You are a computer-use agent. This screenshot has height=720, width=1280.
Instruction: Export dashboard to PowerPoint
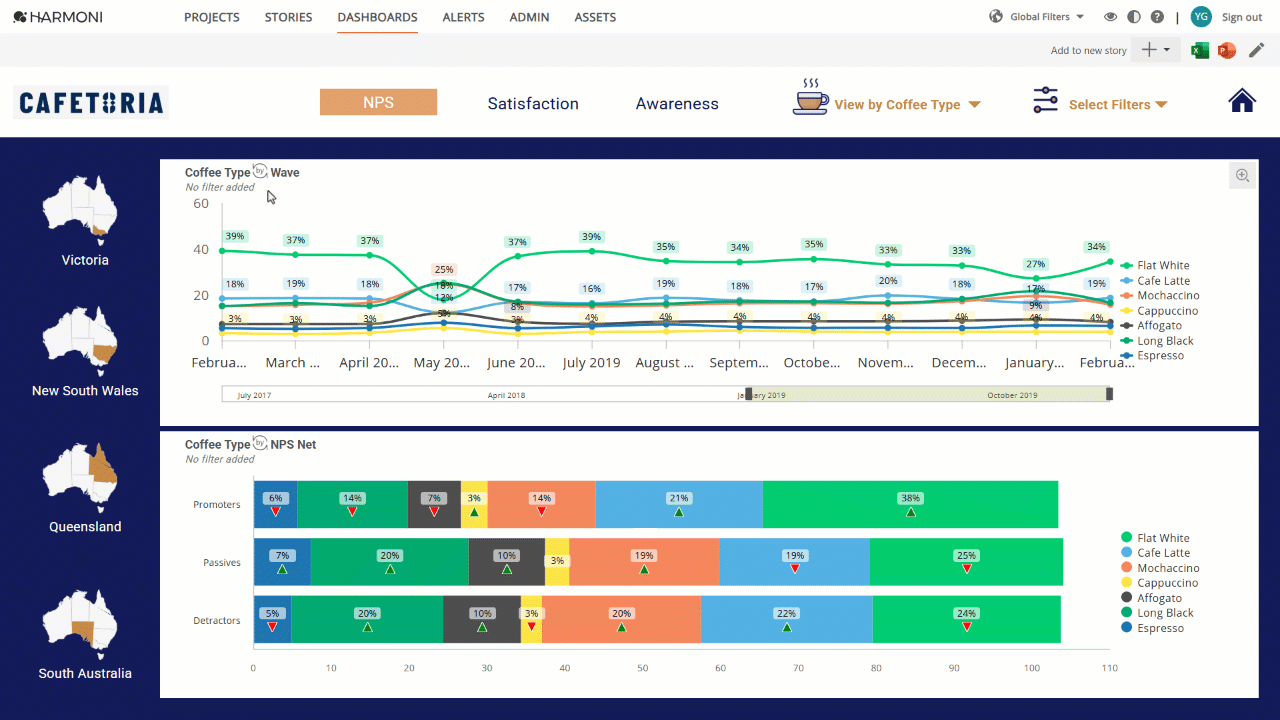[1227, 50]
